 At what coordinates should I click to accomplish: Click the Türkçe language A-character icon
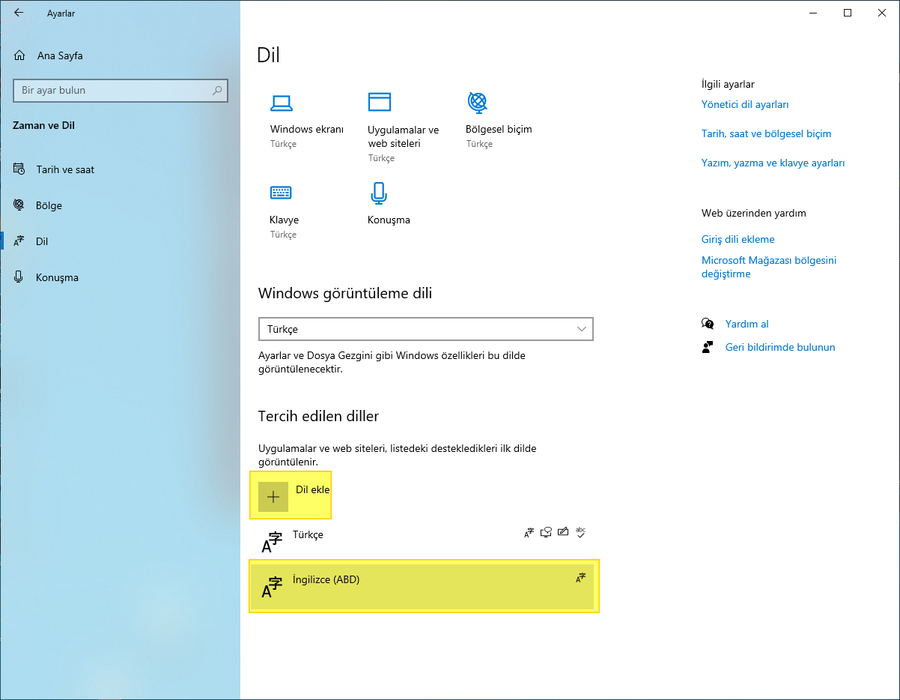272,542
